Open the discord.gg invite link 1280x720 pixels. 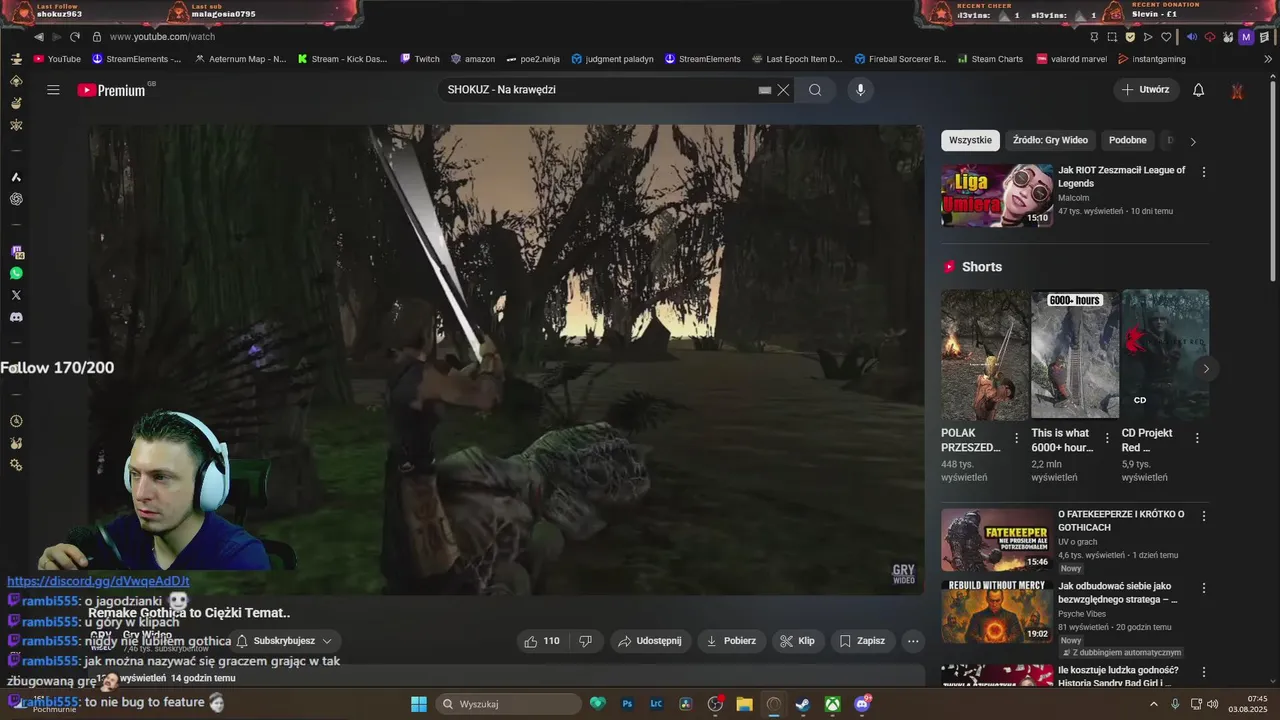click(98, 581)
